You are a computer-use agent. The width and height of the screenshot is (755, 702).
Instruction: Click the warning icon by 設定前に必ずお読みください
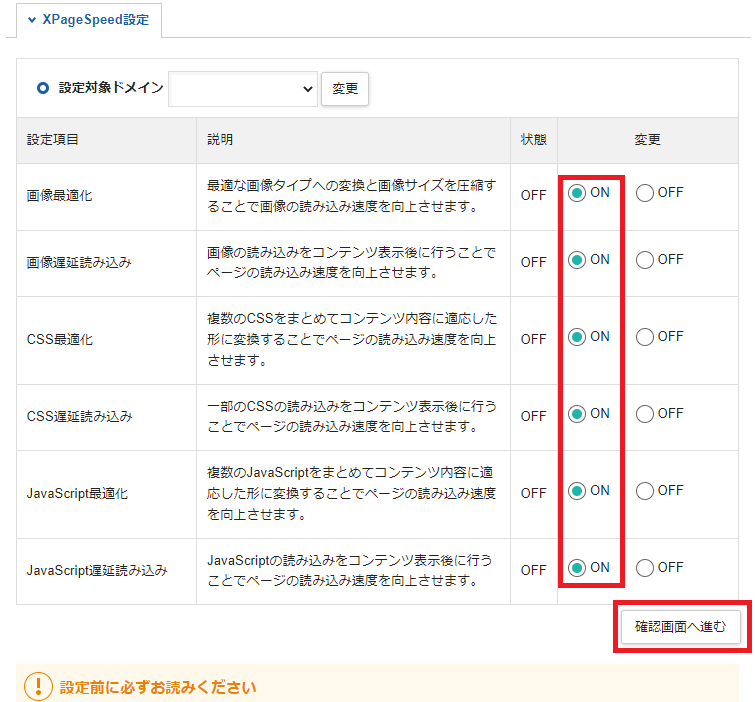tap(38, 687)
